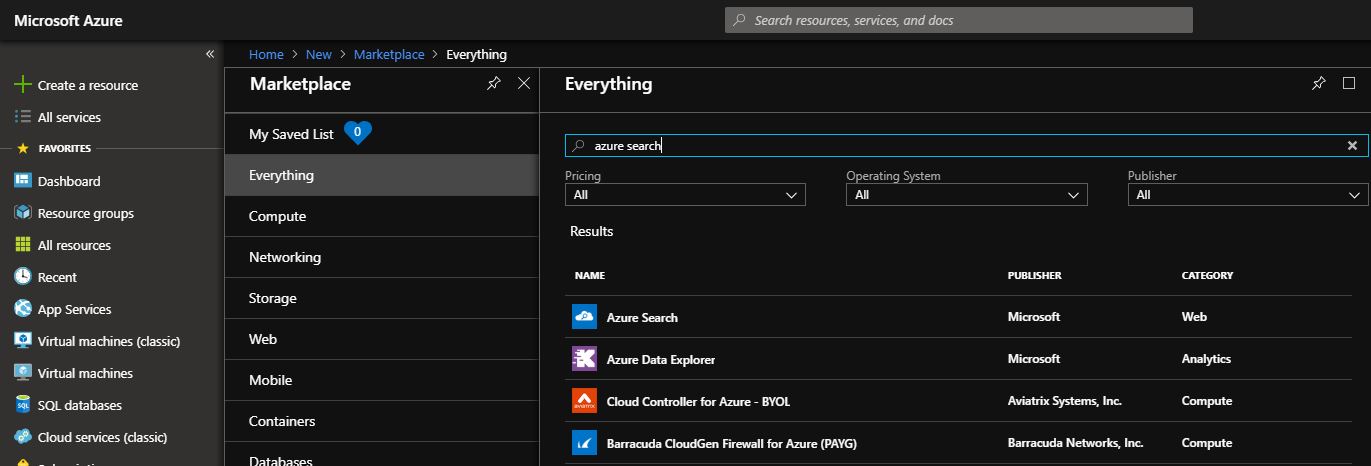
Task: Click the Microsoft Azure title
Action: coord(69,20)
